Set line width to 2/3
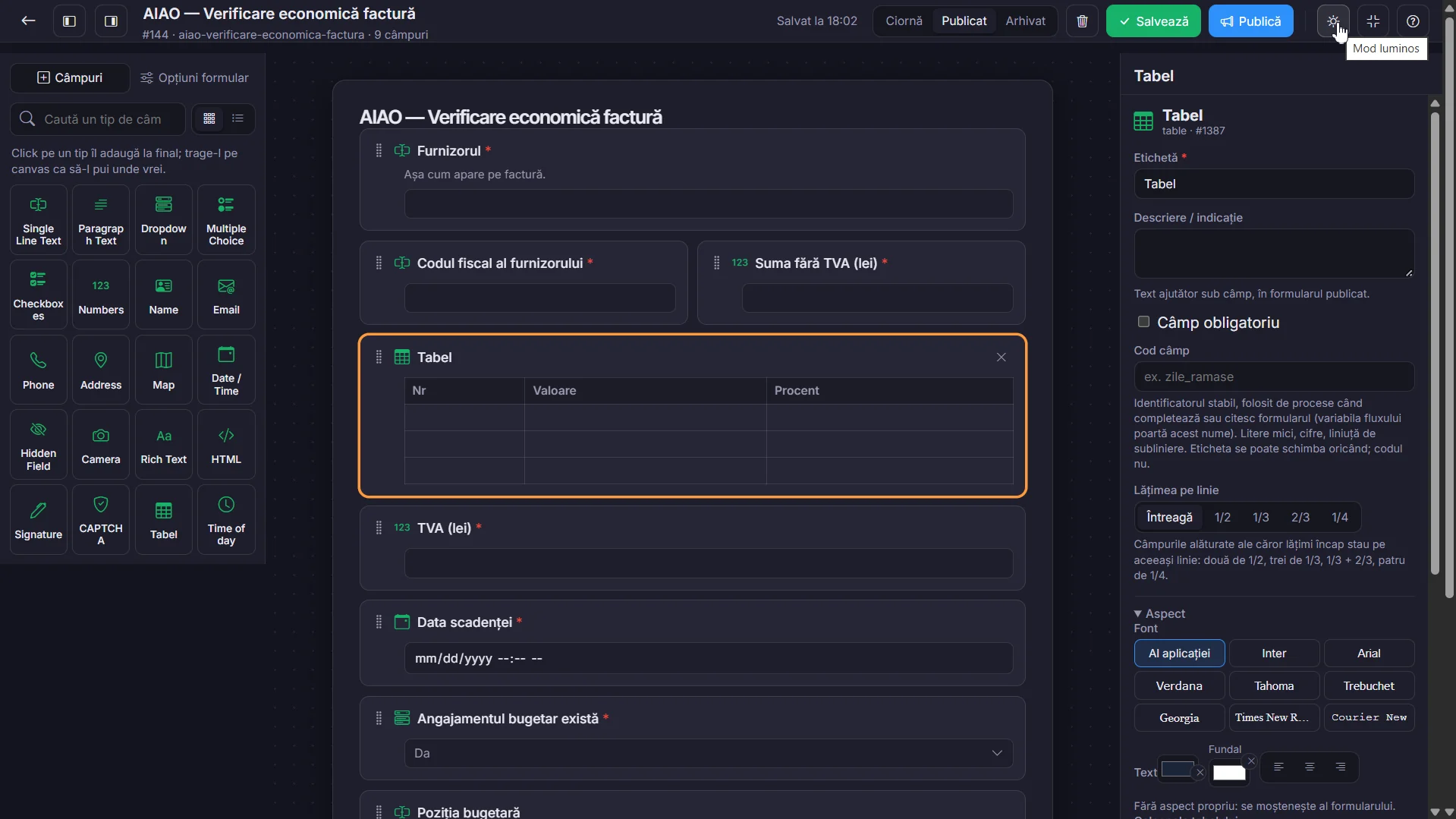This screenshot has width=1456, height=819. (x=1300, y=517)
